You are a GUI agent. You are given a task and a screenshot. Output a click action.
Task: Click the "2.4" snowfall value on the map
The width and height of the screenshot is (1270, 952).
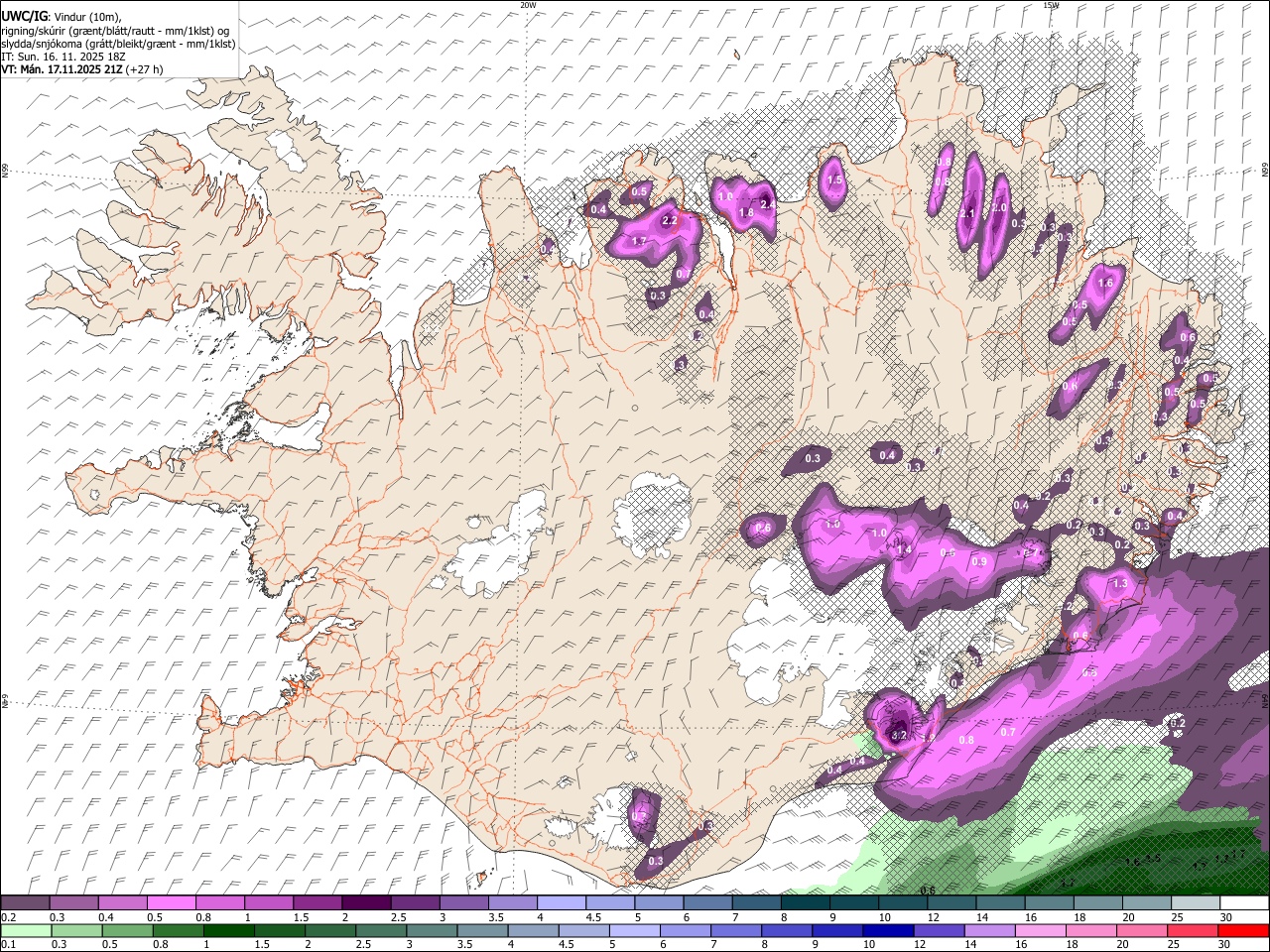coord(767,203)
